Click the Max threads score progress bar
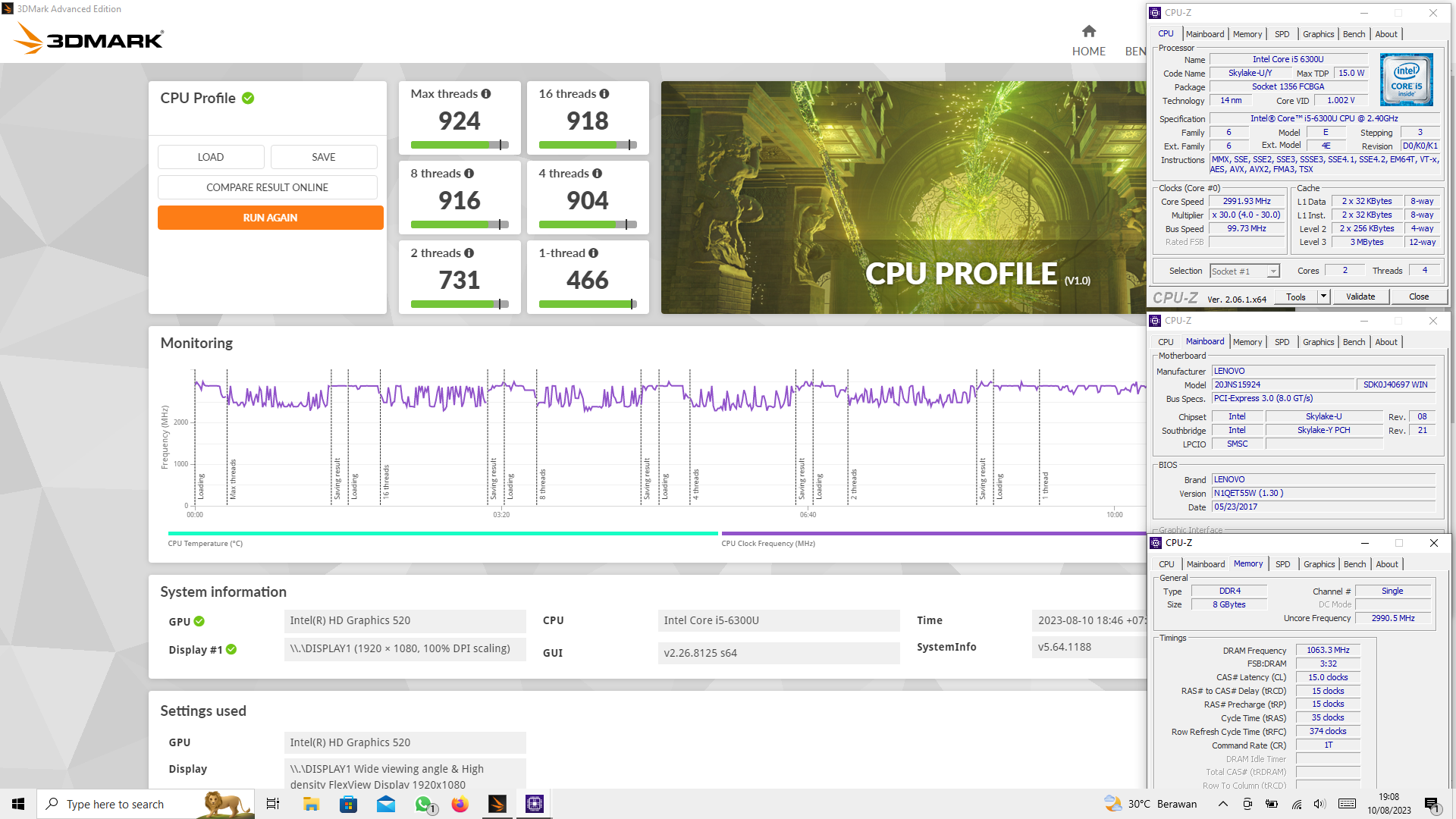Screen dimensions: 1456x819 (x=460, y=145)
